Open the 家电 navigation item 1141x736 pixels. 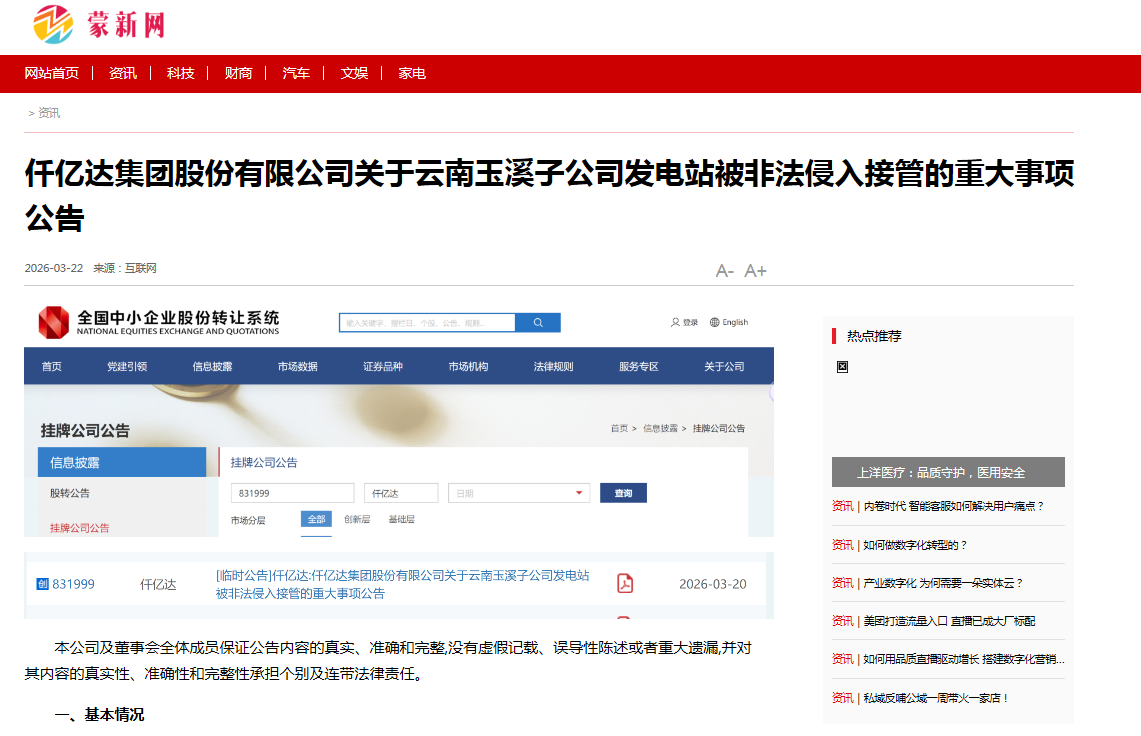point(412,74)
